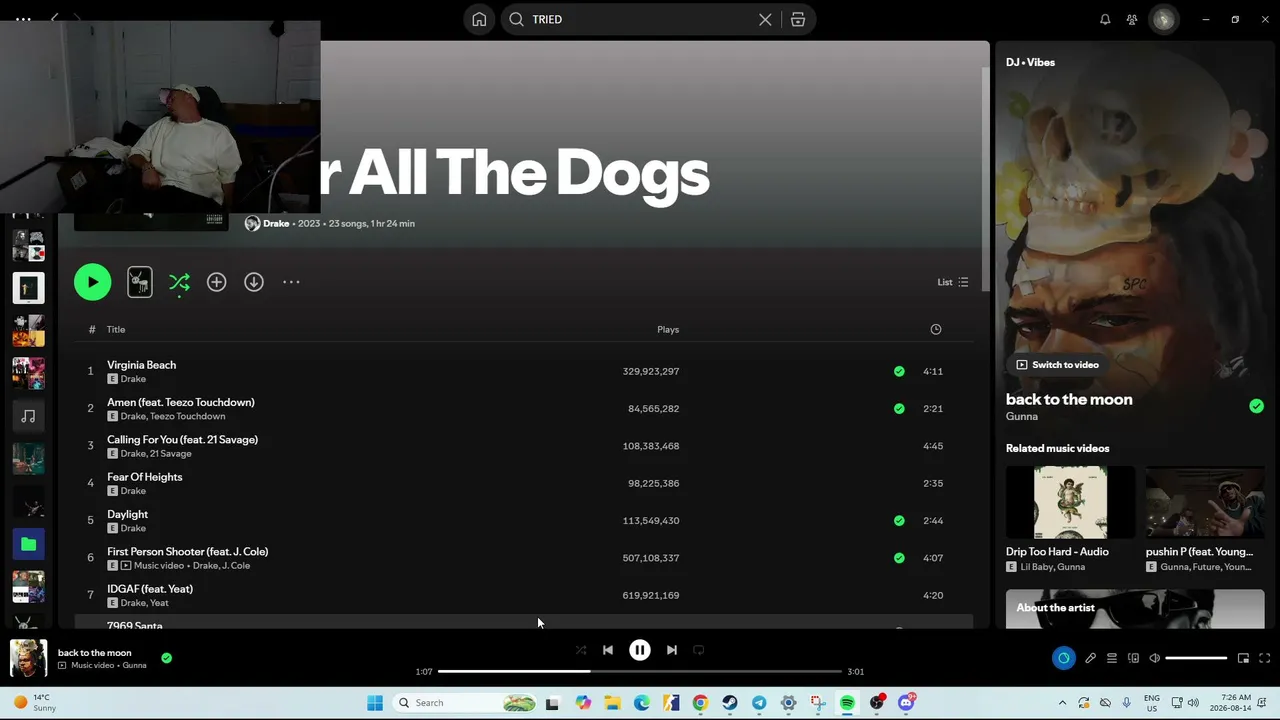This screenshot has width=1280, height=720.
Task: Toggle shuffle in the player bar
Action: (x=581, y=650)
